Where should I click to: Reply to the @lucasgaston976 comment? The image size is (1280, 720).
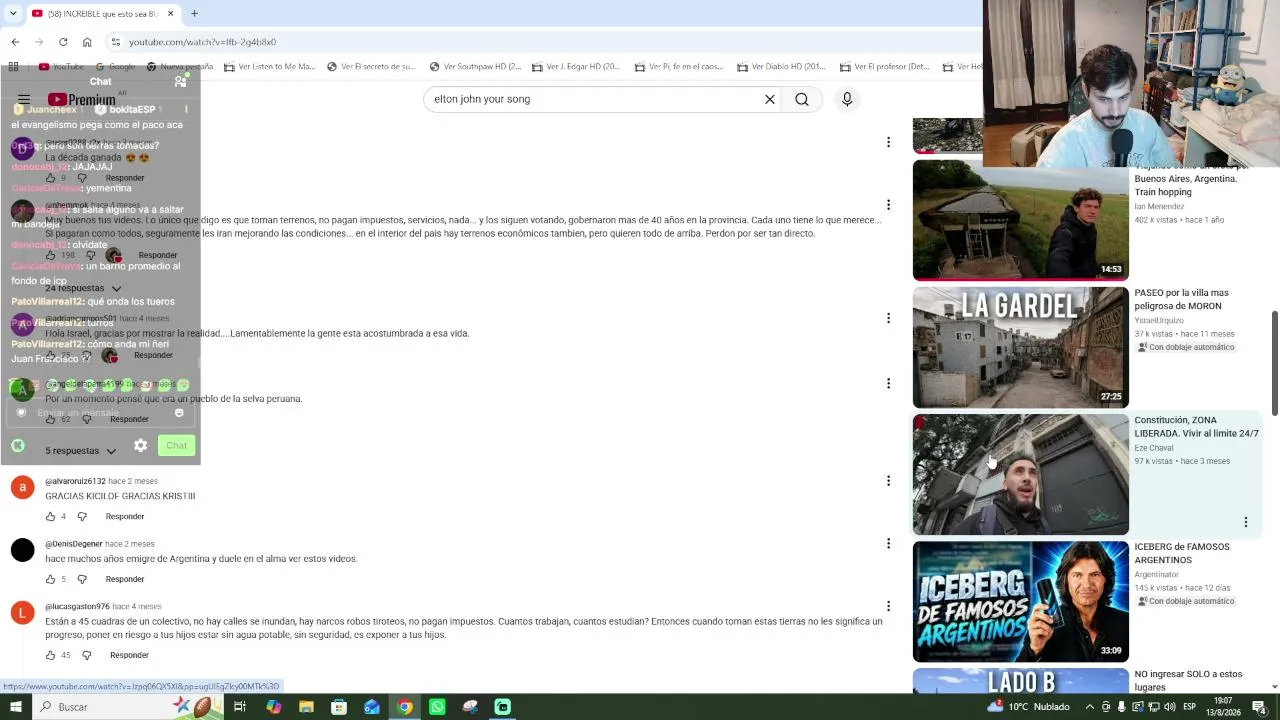(129, 655)
